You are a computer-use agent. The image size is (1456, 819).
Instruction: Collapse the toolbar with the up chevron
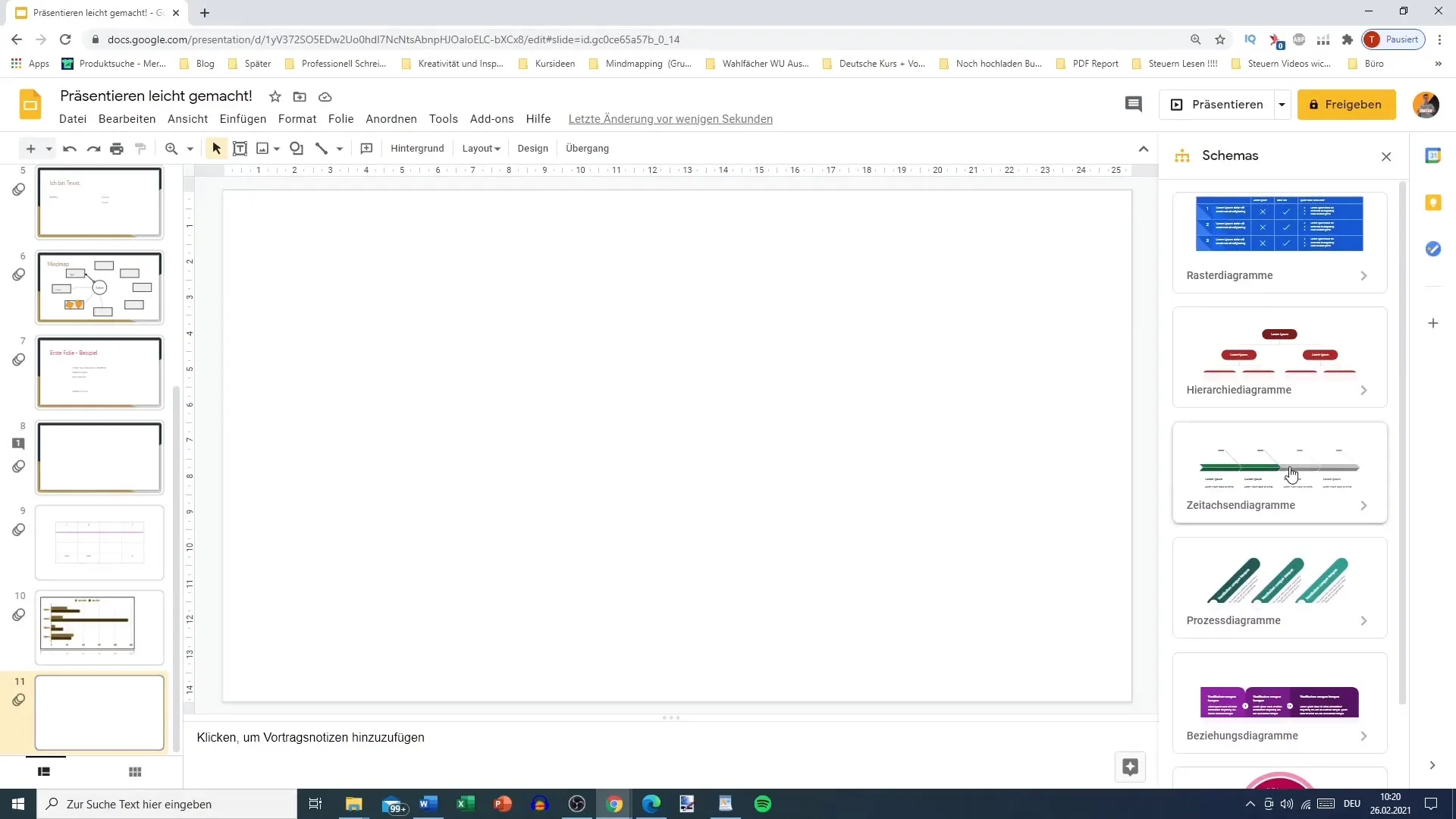pos(1144,149)
